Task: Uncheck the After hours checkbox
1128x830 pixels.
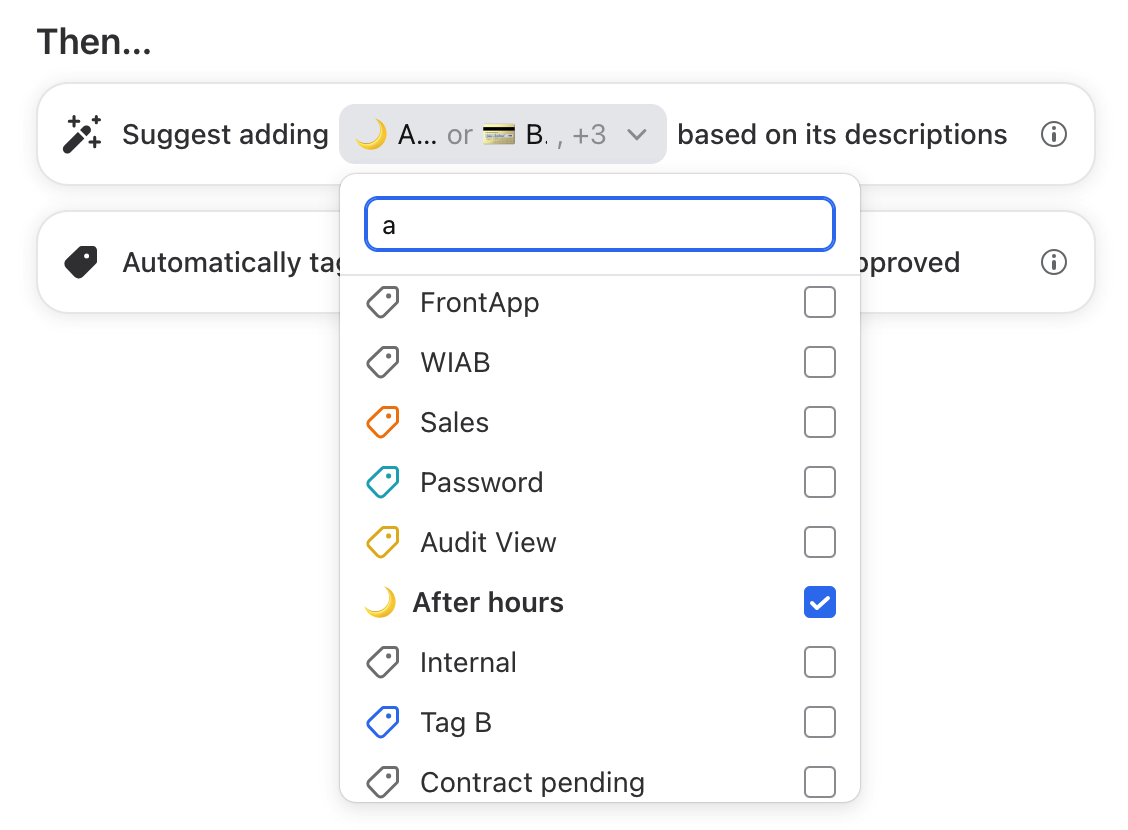Action: click(x=819, y=602)
